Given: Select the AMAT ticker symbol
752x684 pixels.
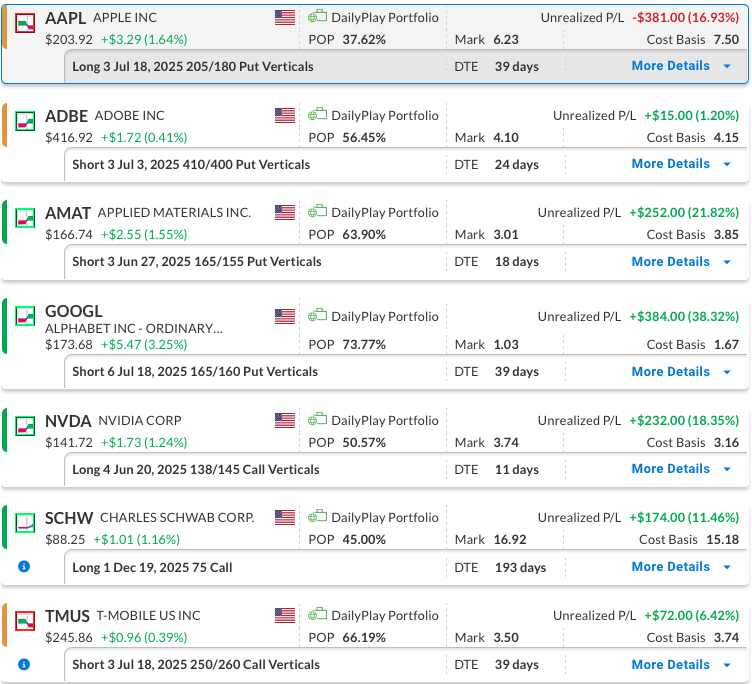Looking at the screenshot, I should coord(68,213).
